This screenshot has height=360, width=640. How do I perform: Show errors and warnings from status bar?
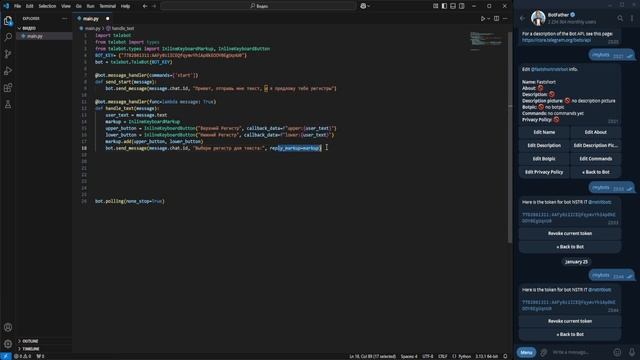[23, 356]
